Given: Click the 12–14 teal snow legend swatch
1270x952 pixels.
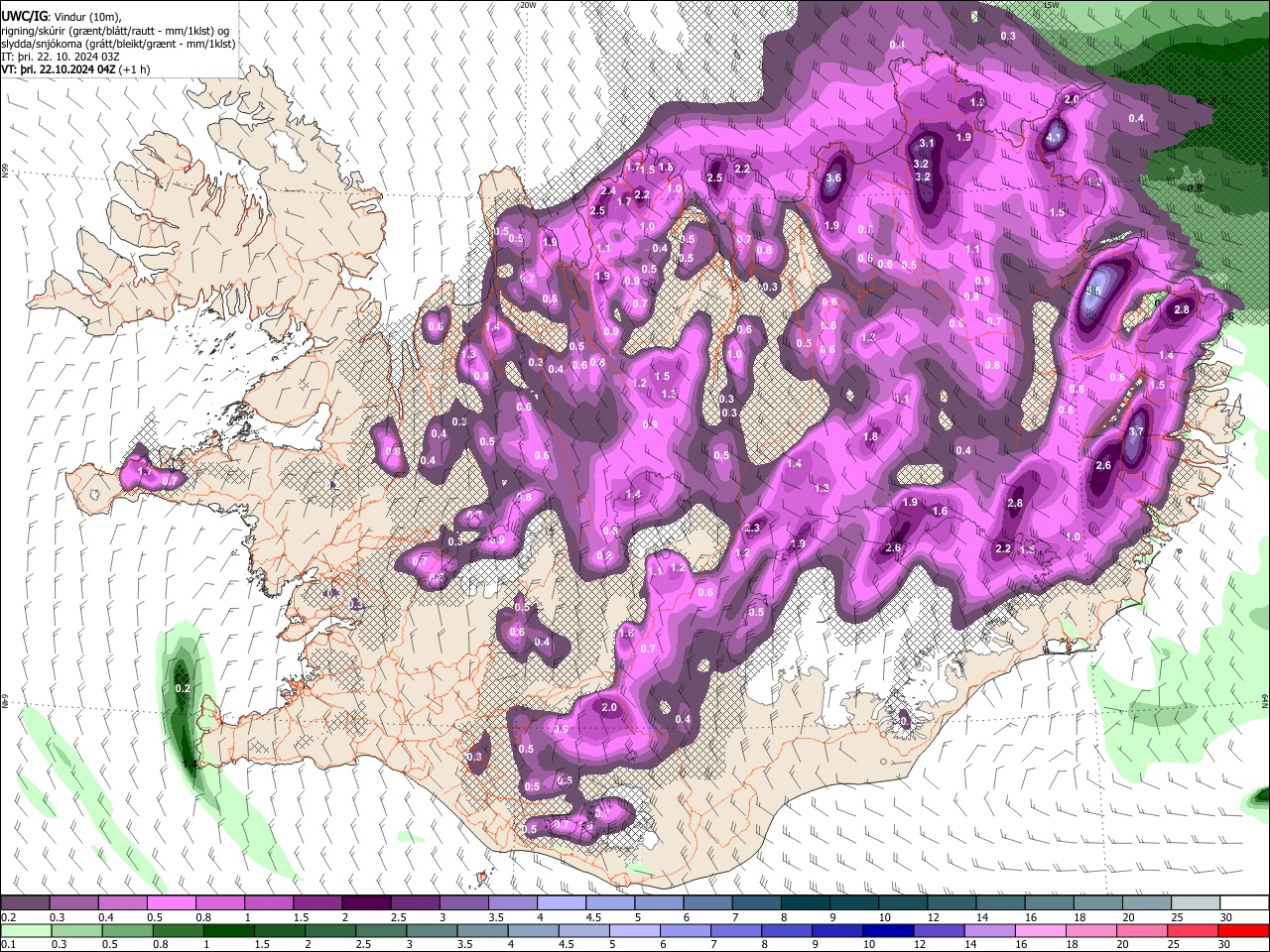Looking at the screenshot, I should (x=952, y=903).
